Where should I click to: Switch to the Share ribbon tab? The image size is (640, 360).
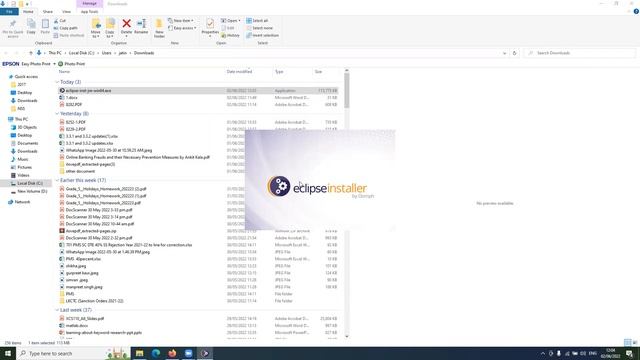[x=48, y=11]
